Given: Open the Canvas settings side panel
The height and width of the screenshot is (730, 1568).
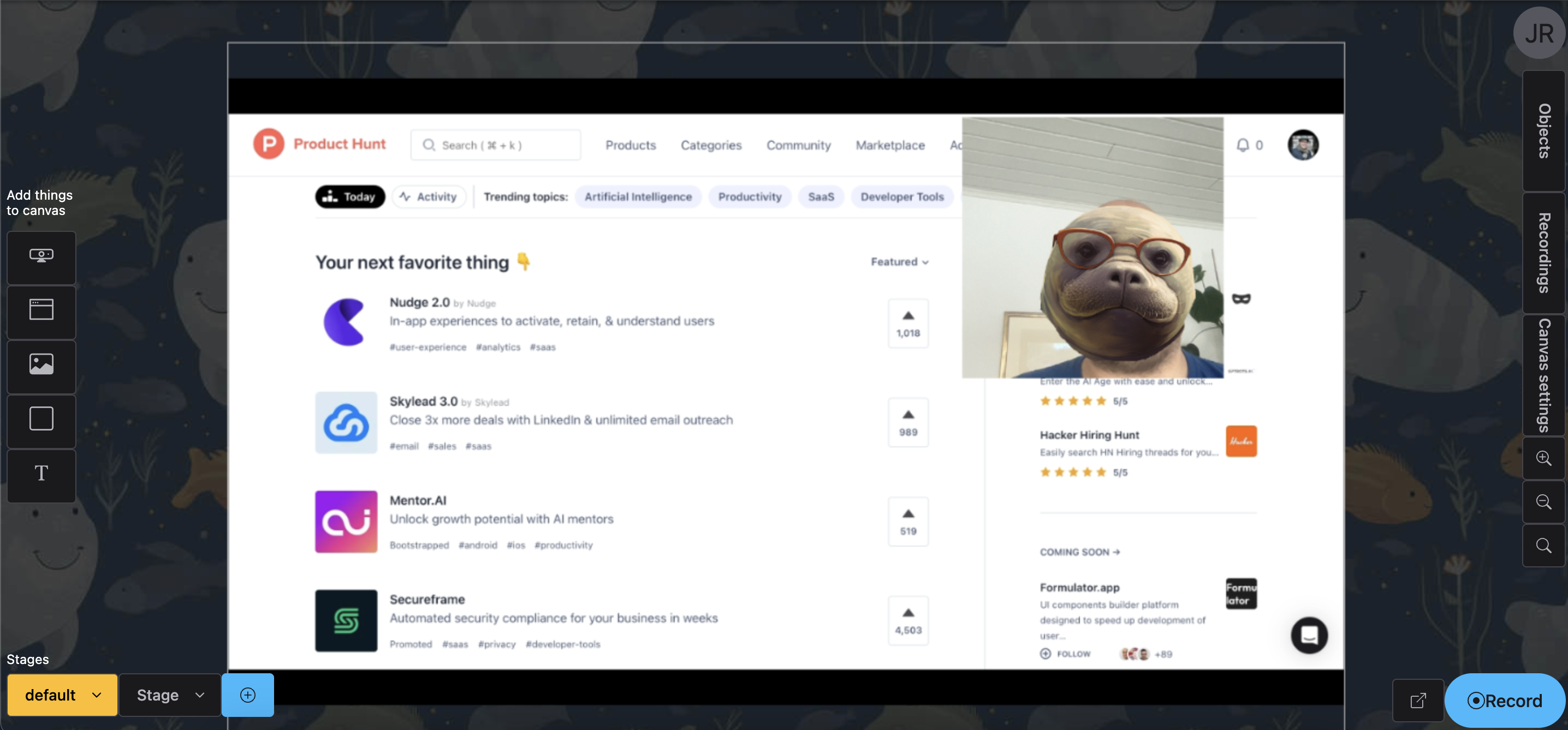Looking at the screenshot, I should click(1543, 375).
